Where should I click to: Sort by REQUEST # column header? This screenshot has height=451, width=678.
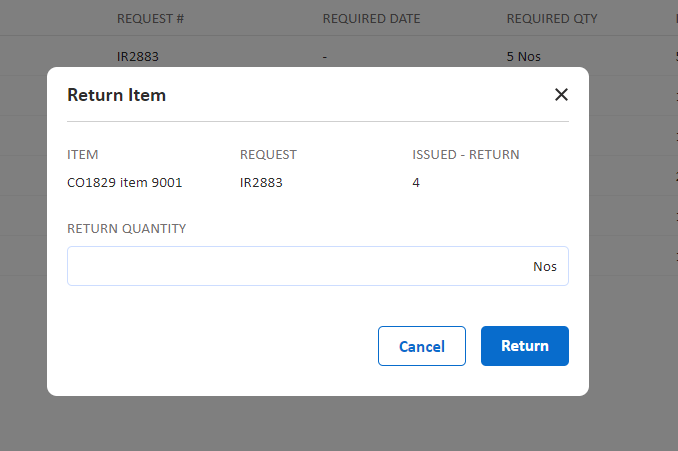click(150, 18)
